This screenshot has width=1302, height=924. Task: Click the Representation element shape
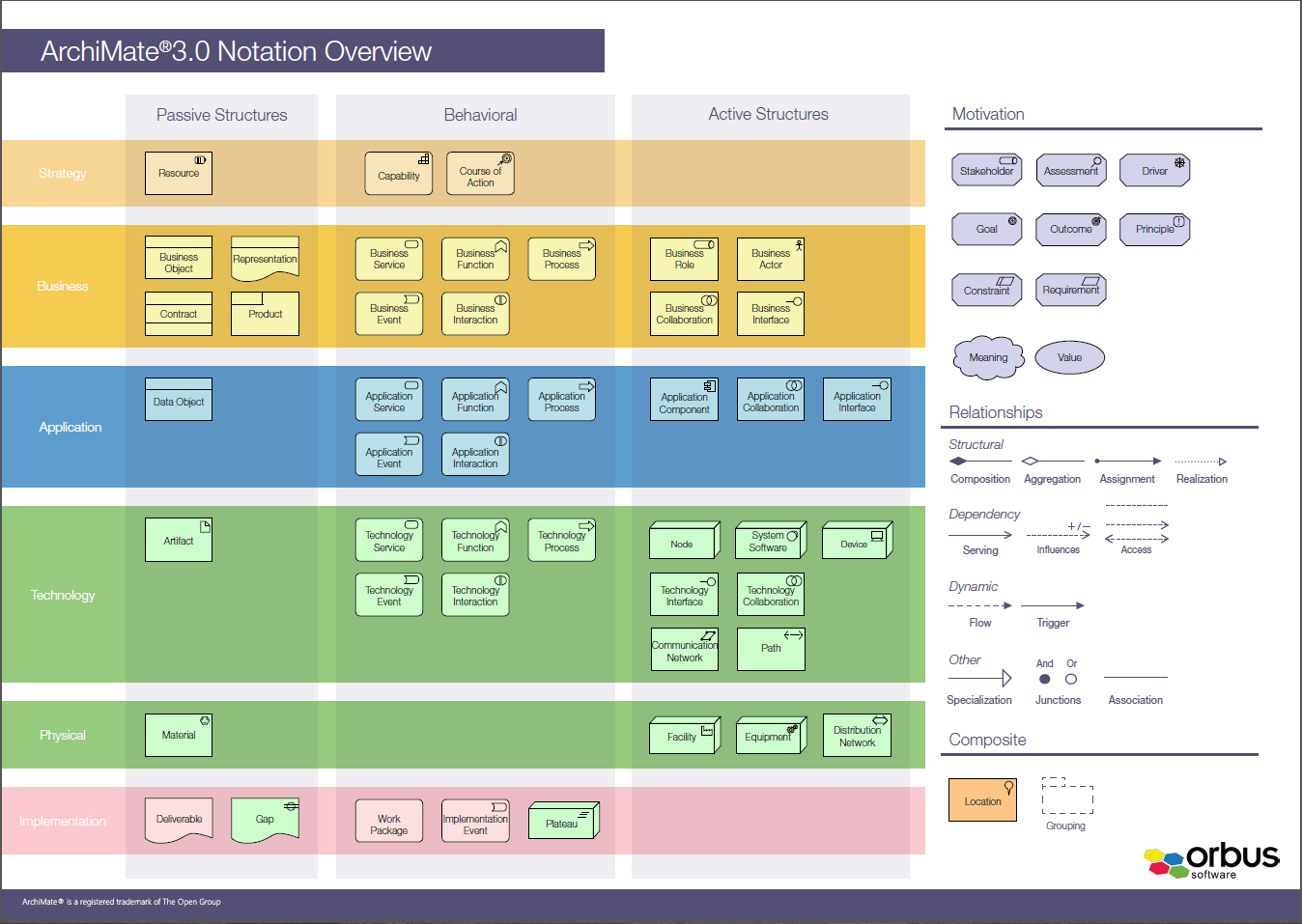pos(265,259)
